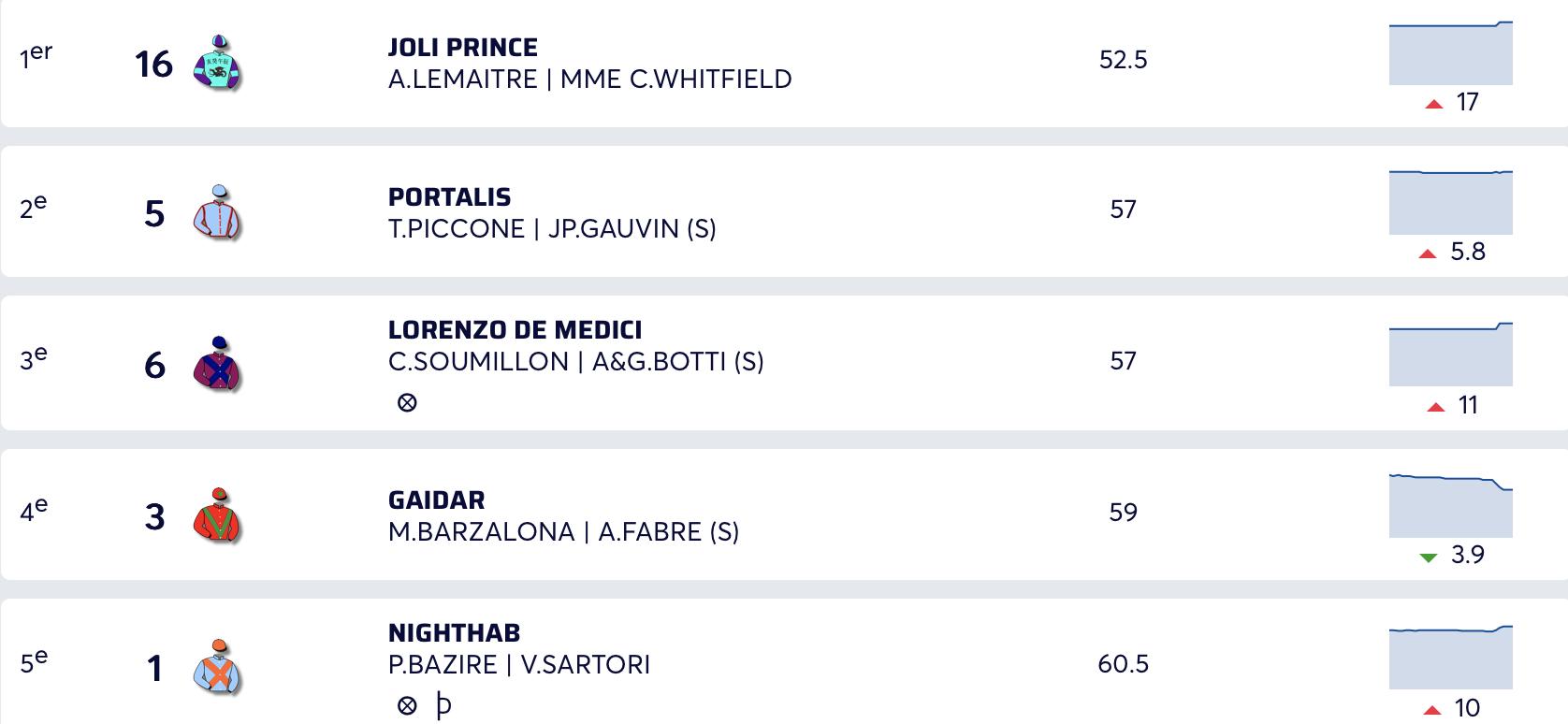The height and width of the screenshot is (724, 1568).
Task: Click Portalis's light blue striped silks icon
Action: (217, 212)
